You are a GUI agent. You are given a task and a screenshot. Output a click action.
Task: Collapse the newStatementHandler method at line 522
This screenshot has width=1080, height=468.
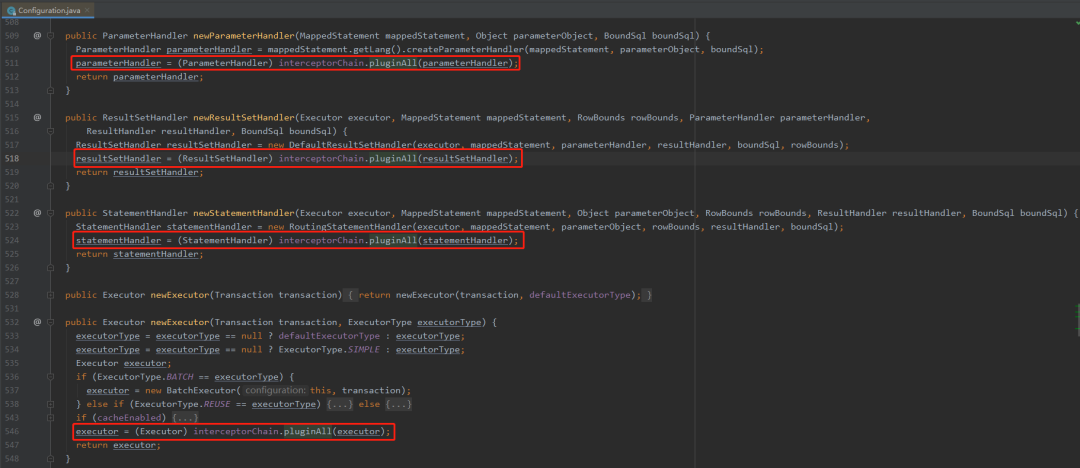(x=51, y=213)
